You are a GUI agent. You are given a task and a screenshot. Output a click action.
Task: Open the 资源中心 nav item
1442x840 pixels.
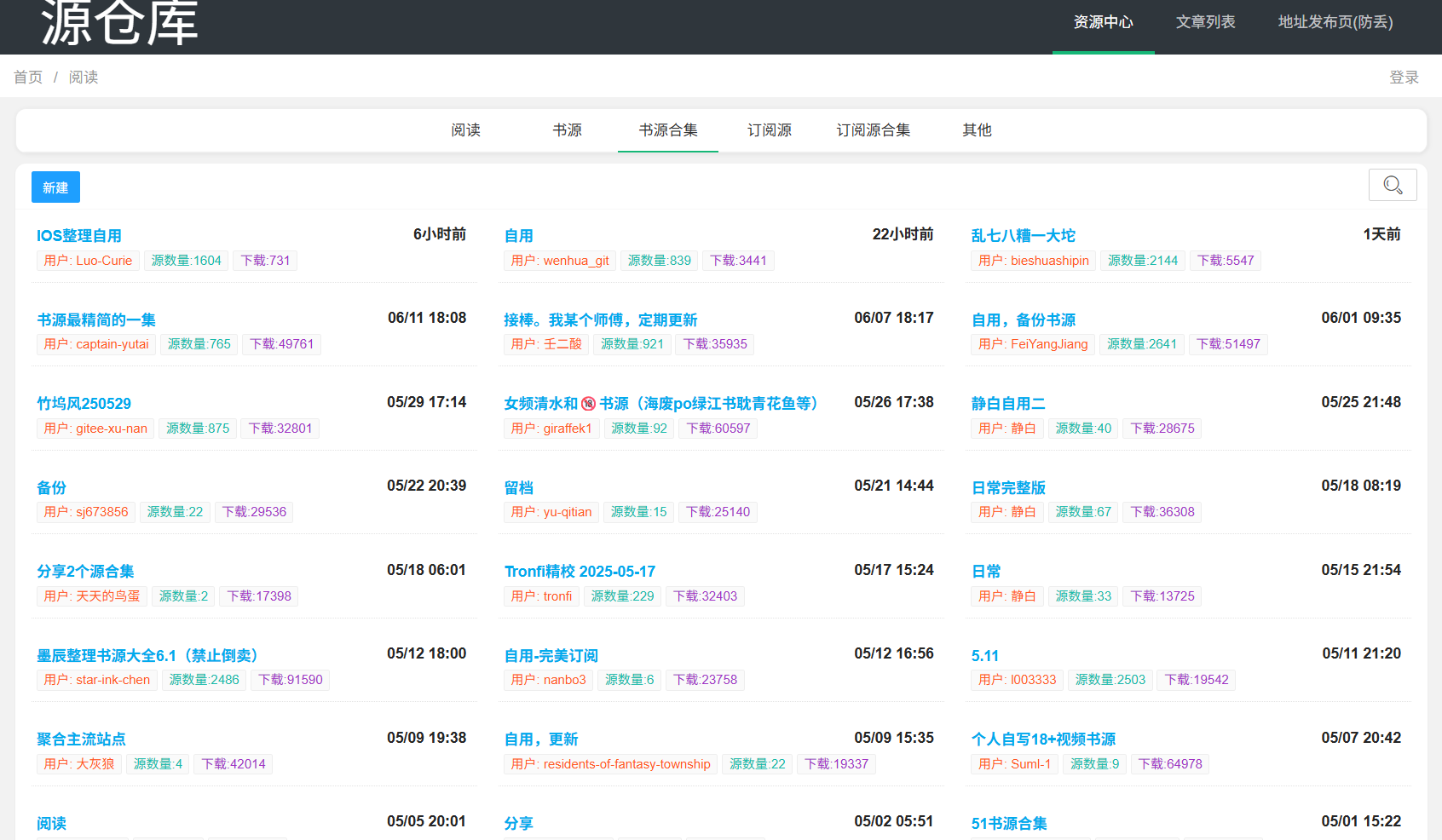click(1104, 22)
